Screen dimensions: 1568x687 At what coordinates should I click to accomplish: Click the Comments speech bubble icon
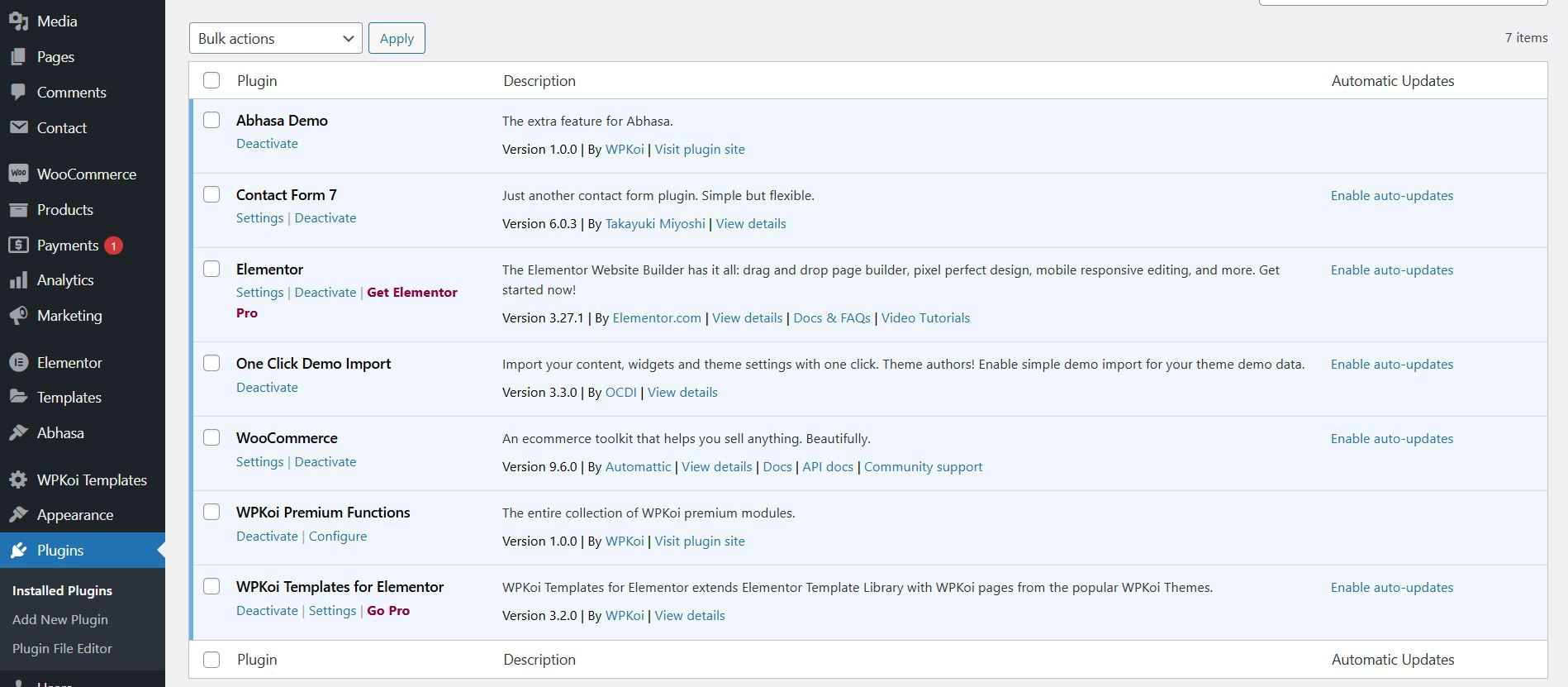[18, 93]
